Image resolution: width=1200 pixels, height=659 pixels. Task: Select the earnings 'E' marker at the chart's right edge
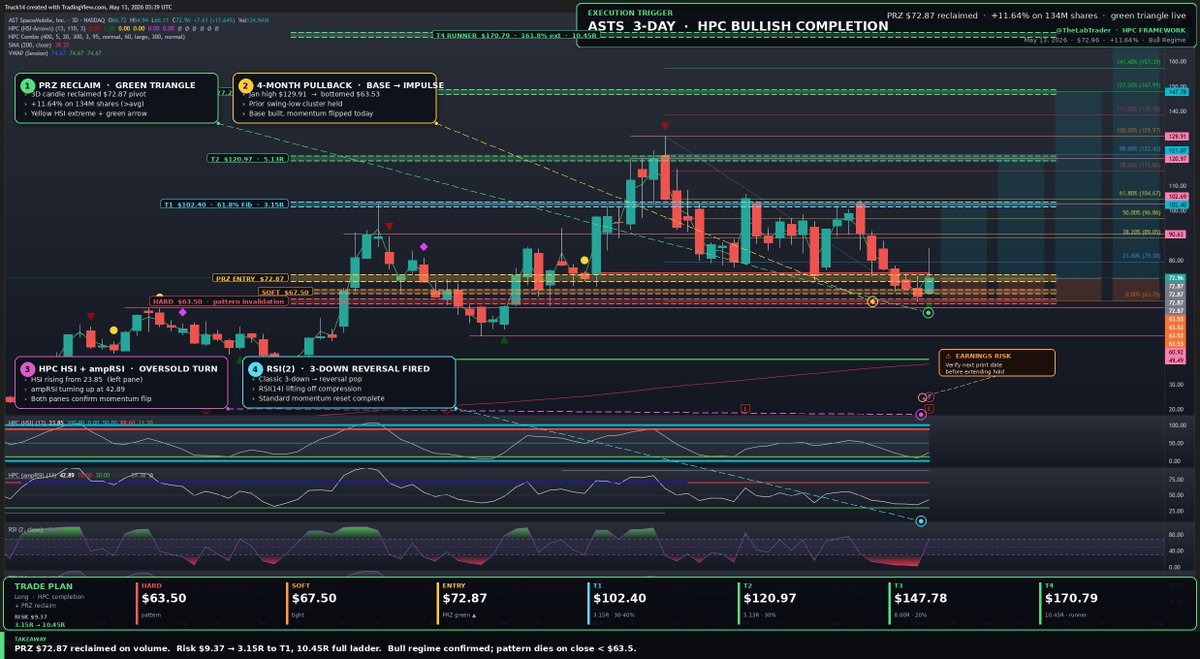click(930, 408)
